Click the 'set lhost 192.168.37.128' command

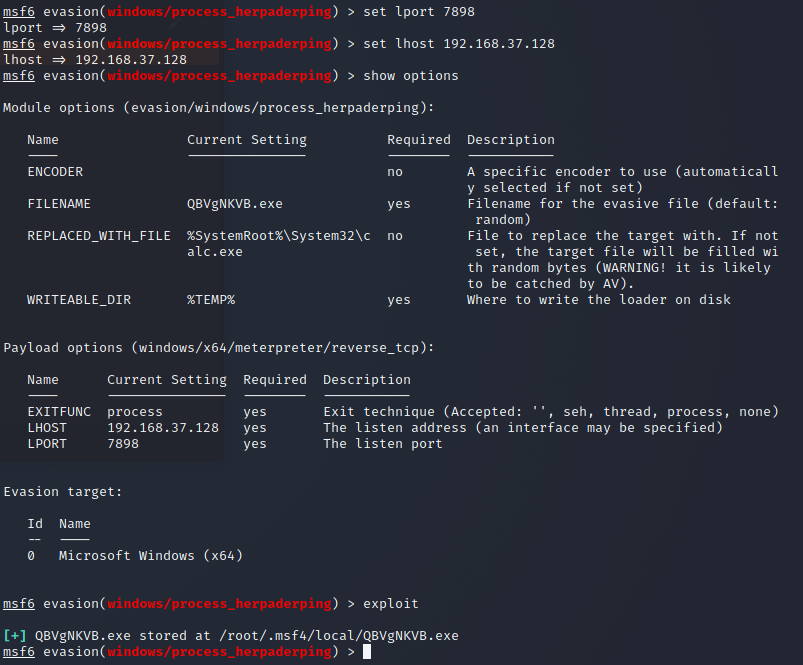(x=459, y=44)
